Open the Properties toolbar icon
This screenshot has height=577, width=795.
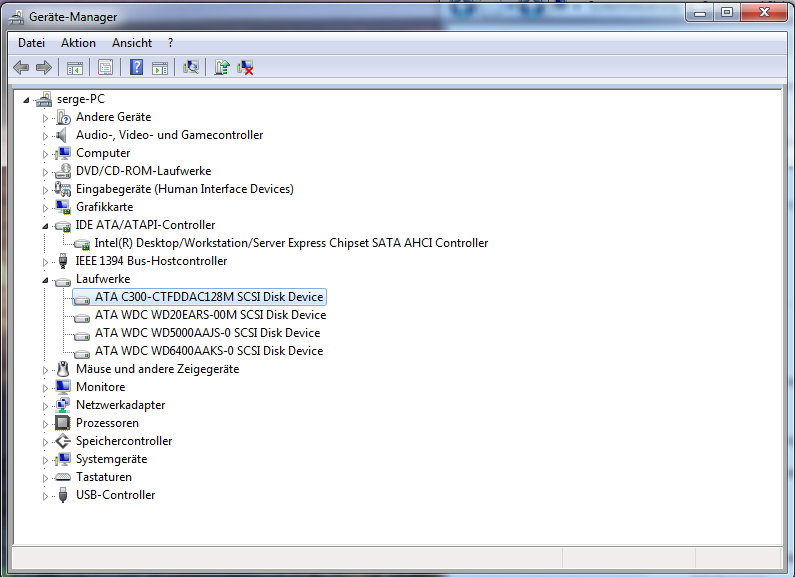point(105,67)
